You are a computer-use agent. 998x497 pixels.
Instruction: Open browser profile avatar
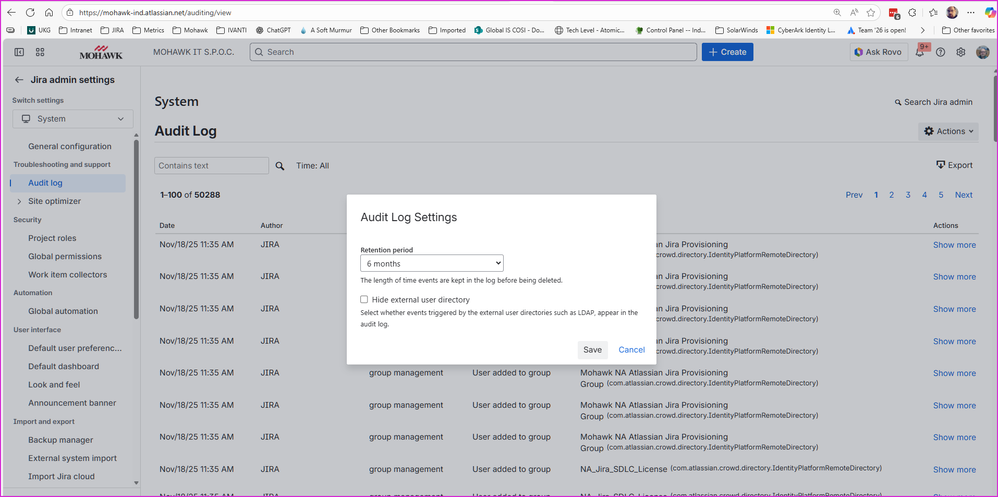(x=952, y=12)
